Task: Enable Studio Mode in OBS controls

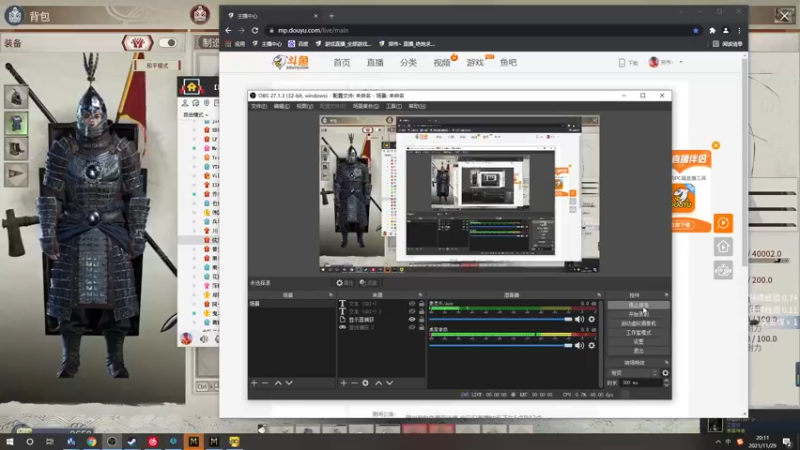Action: pos(638,333)
